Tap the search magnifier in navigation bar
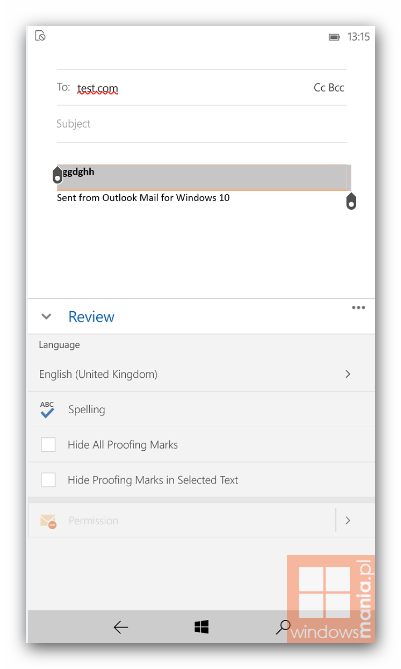The height and width of the screenshot is (669, 401). click(x=283, y=627)
